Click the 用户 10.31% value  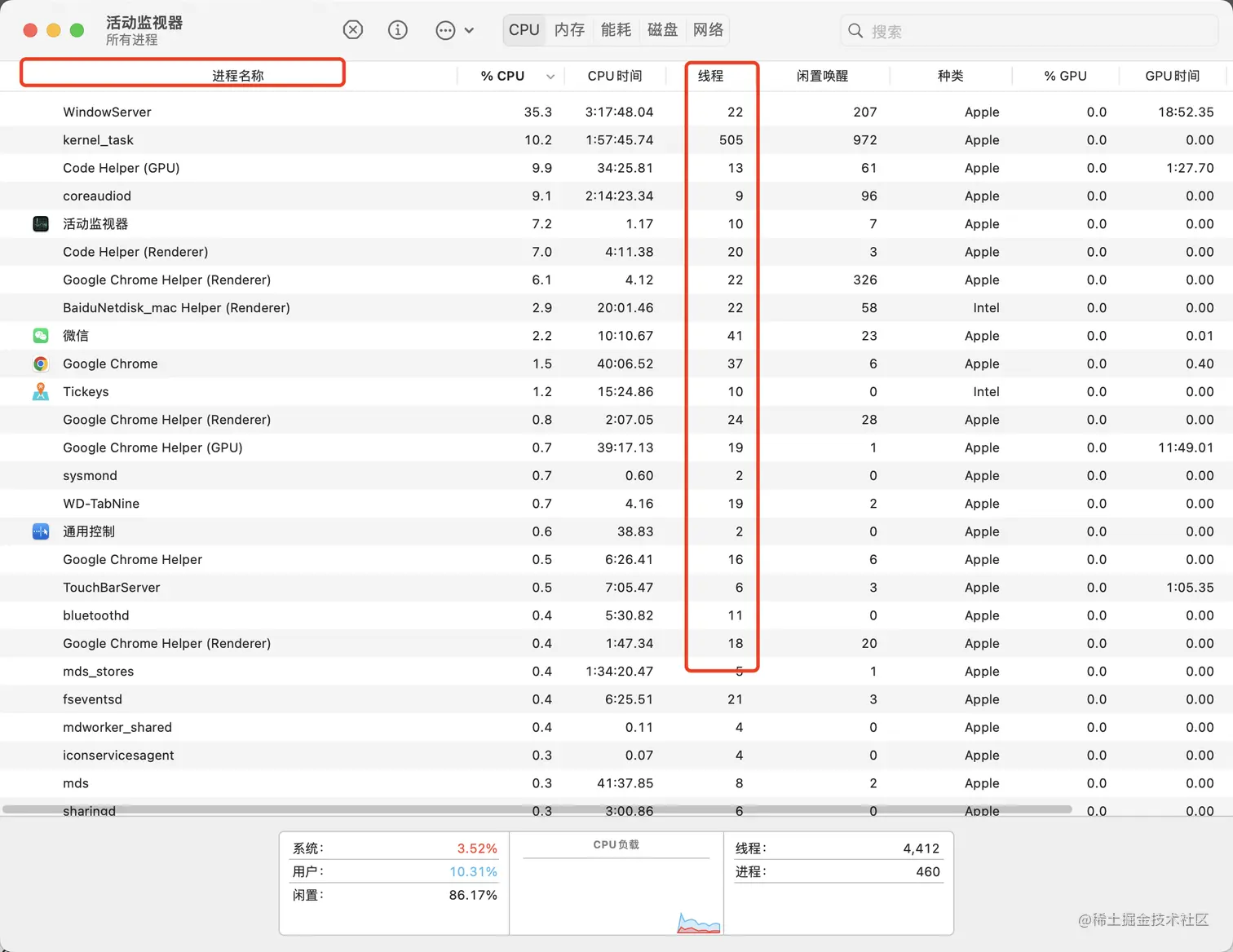473,871
